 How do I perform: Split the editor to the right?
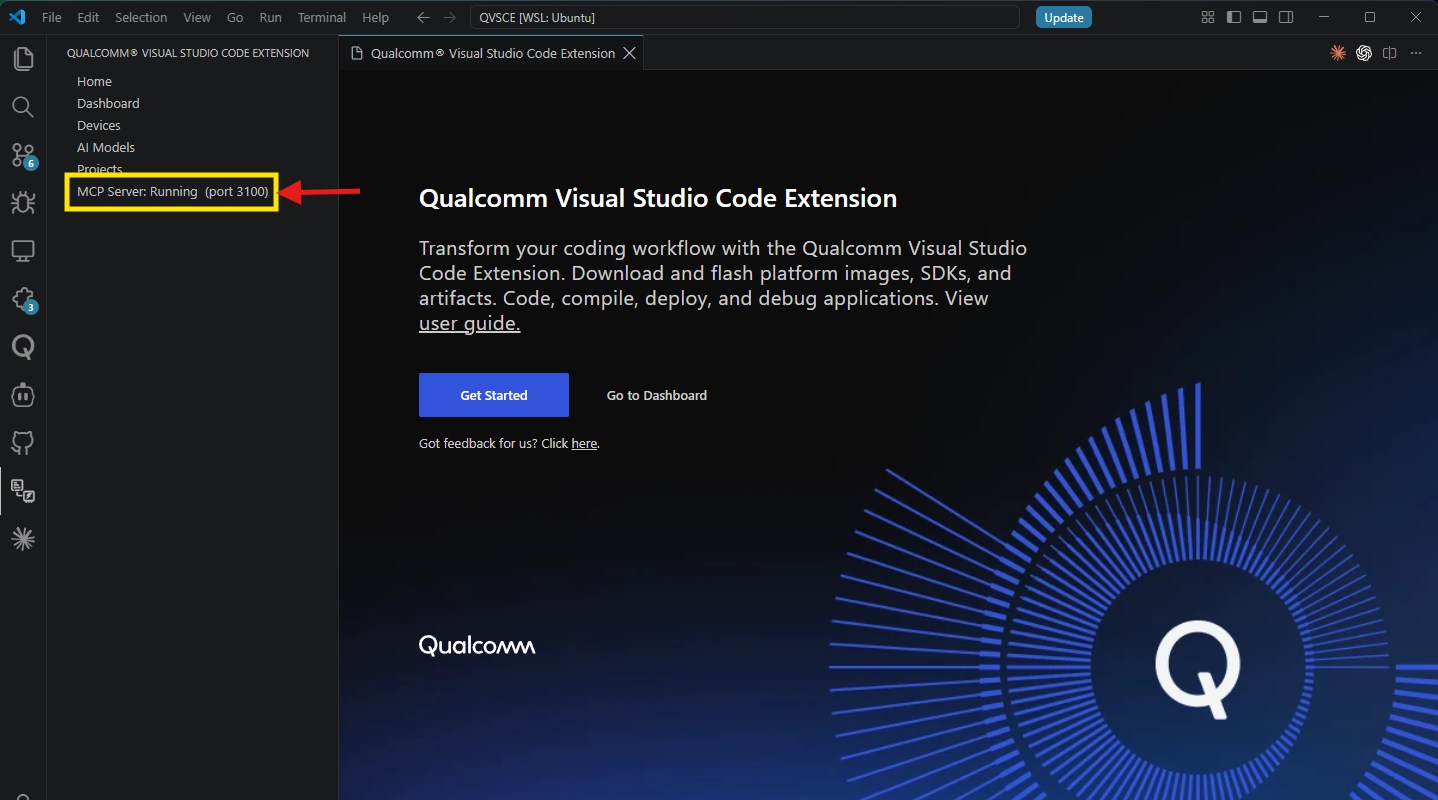pyautogui.click(x=1389, y=53)
